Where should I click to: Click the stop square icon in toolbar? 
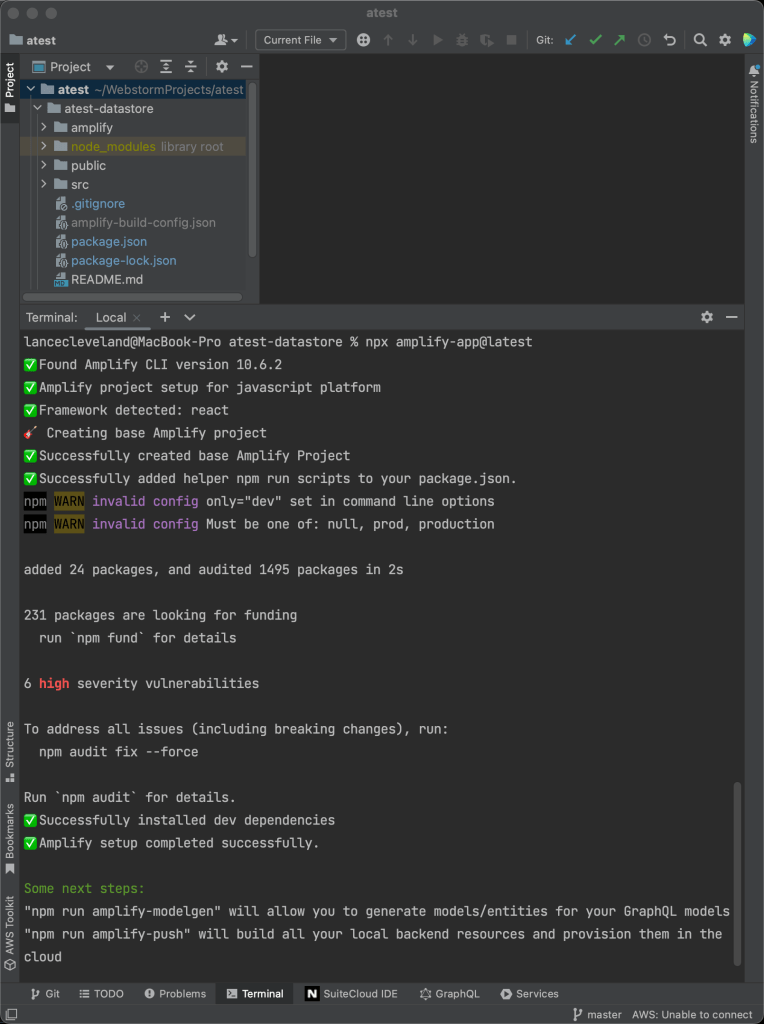pyautogui.click(x=511, y=40)
